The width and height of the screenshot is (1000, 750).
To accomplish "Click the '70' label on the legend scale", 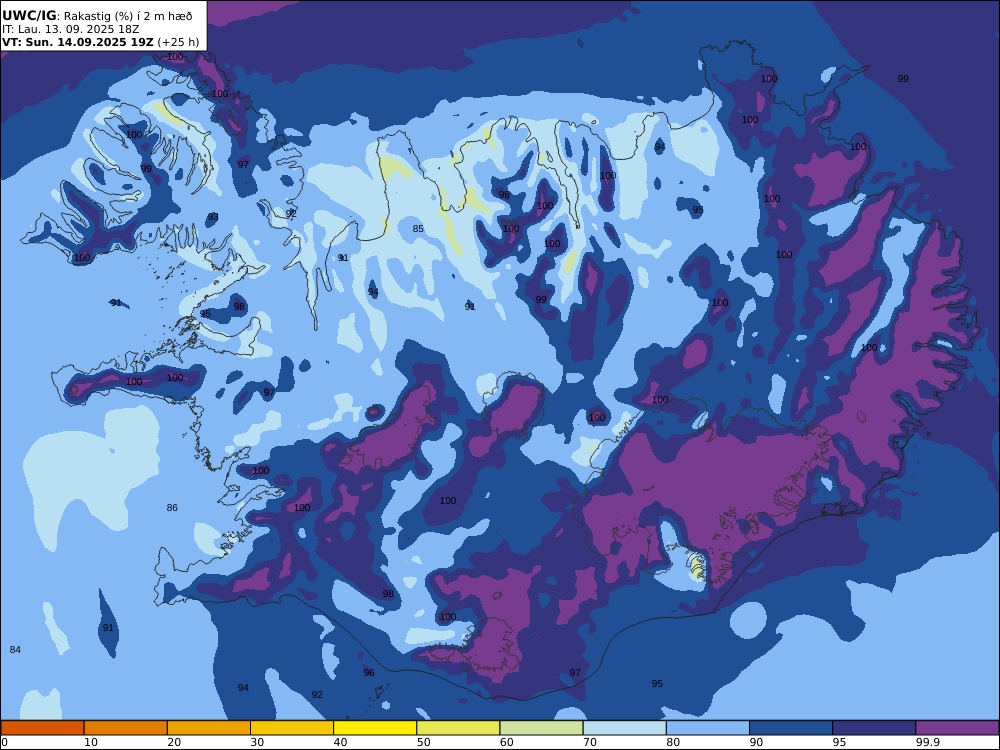I will click(x=590, y=742).
